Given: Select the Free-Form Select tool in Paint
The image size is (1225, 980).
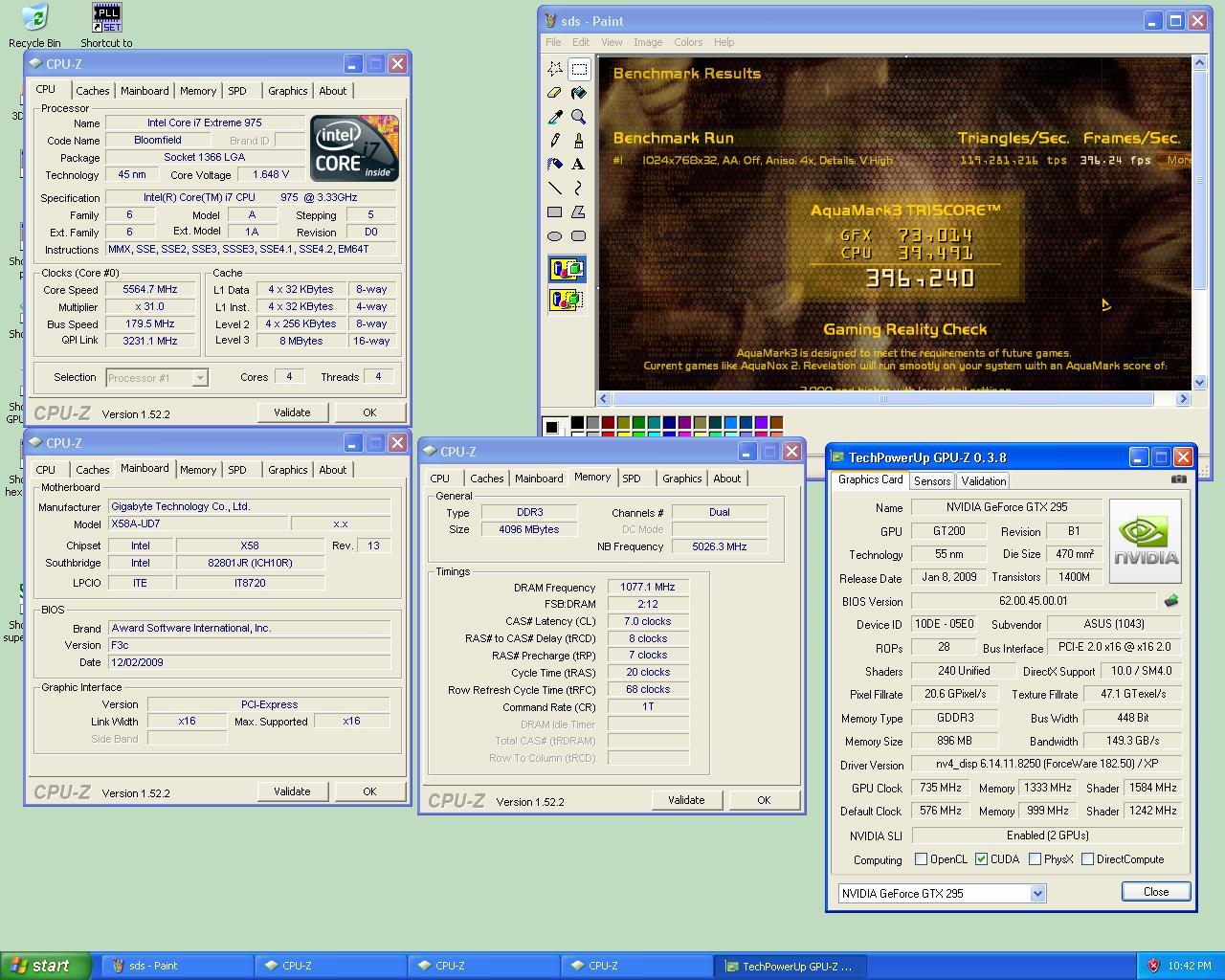Looking at the screenshot, I should 555,69.
